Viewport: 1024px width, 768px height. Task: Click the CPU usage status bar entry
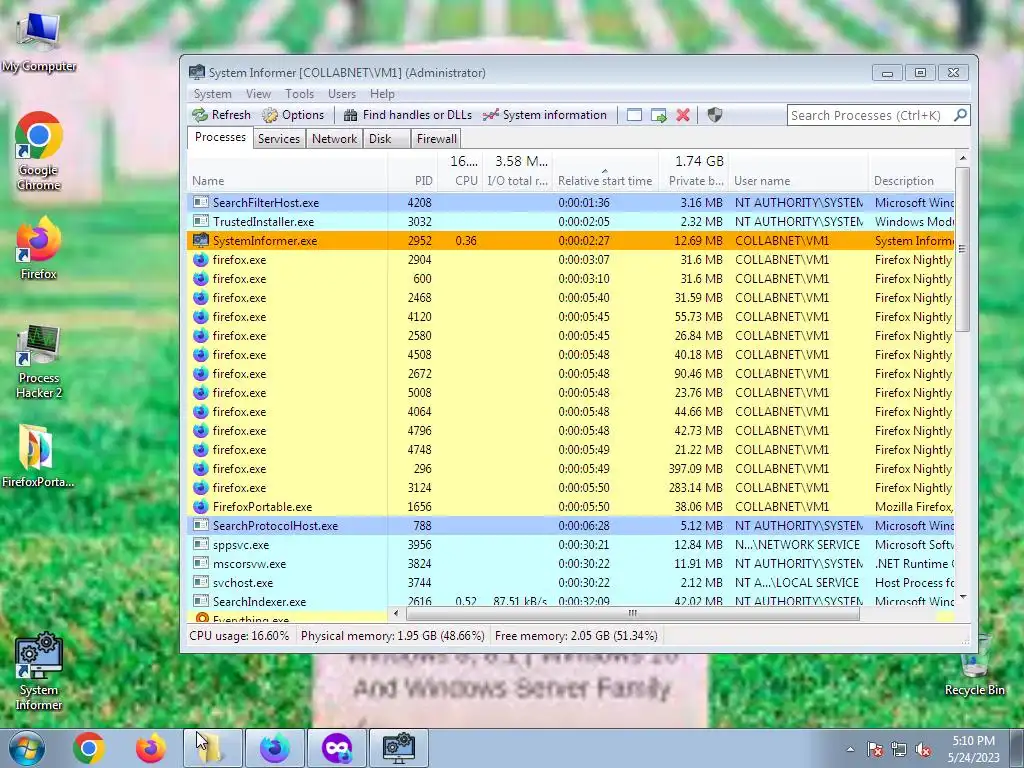[x=239, y=635]
